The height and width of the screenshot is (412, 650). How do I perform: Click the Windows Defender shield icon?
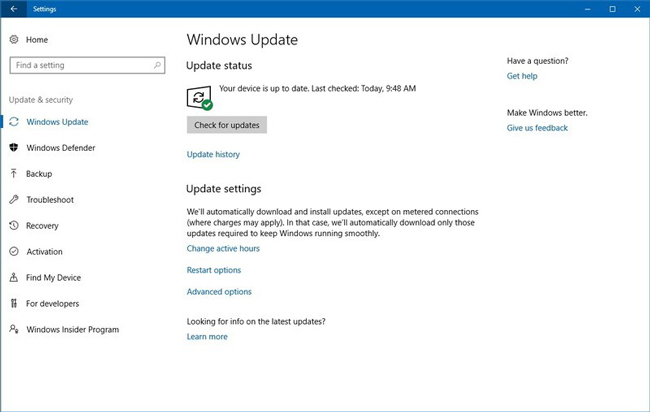[14, 147]
